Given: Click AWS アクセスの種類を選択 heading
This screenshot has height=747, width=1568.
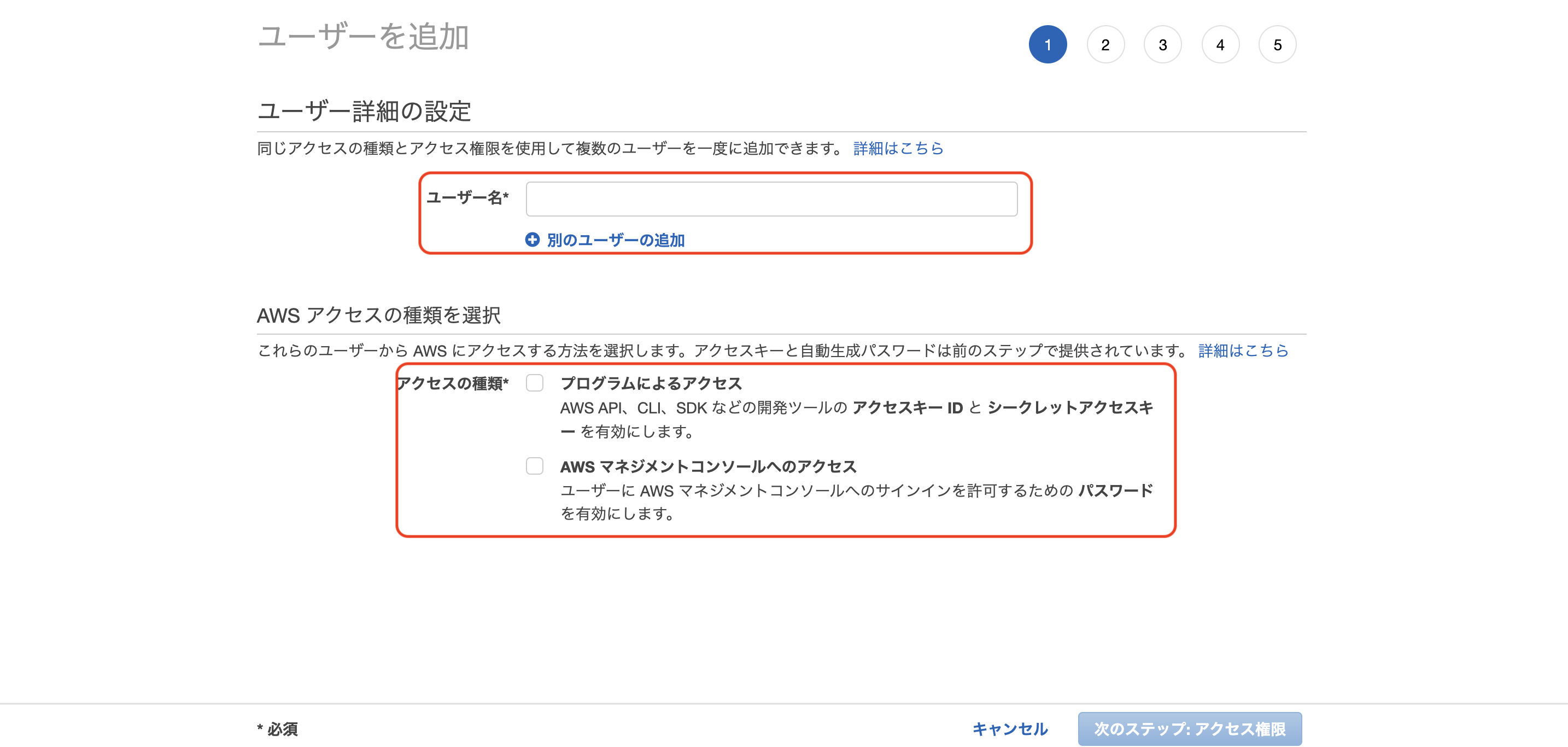Looking at the screenshot, I should [x=378, y=315].
